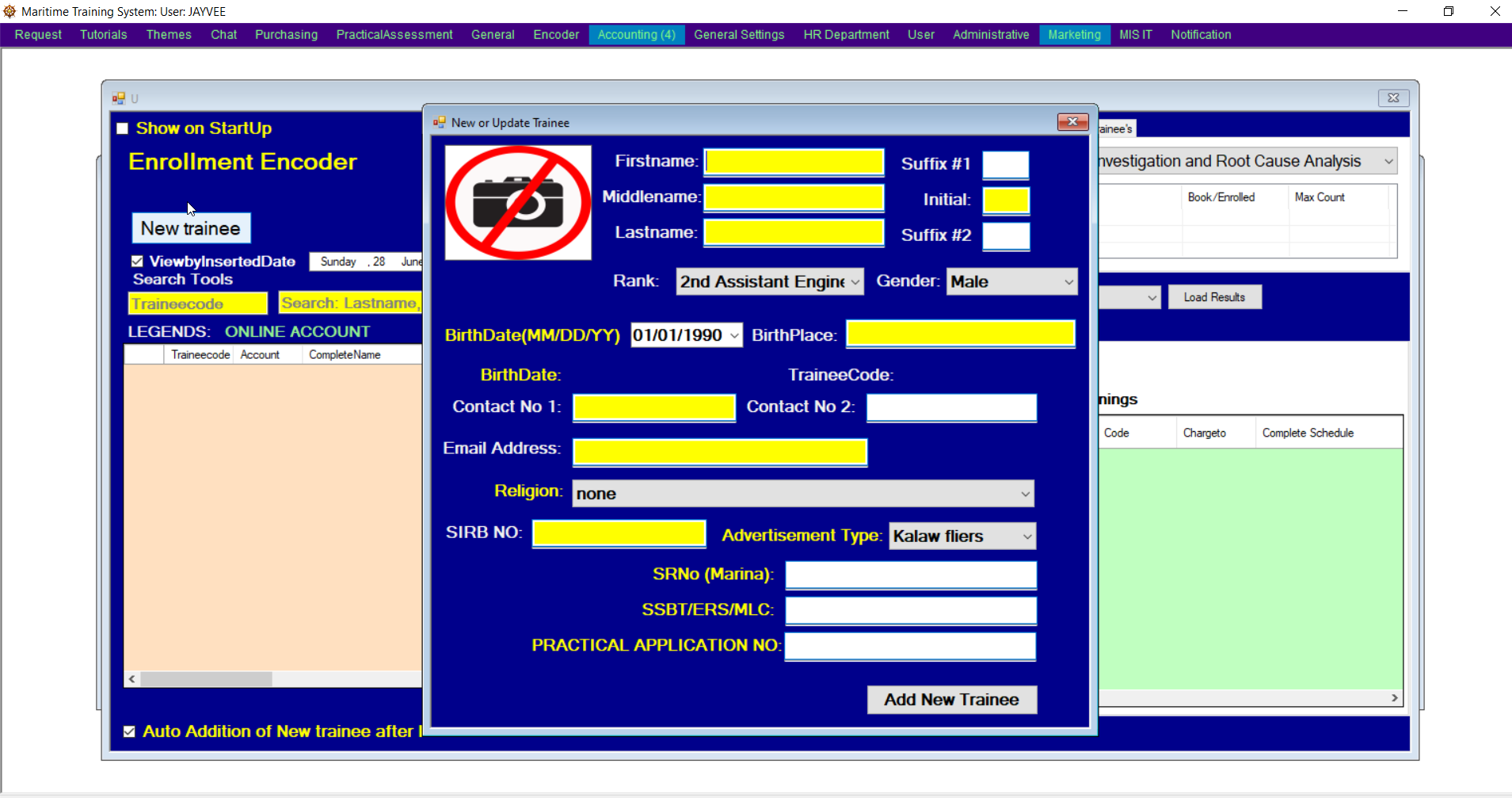The width and height of the screenshot is (1512, 798).
Task: Click the Contact No 2 field
Action: coord(951,408)
